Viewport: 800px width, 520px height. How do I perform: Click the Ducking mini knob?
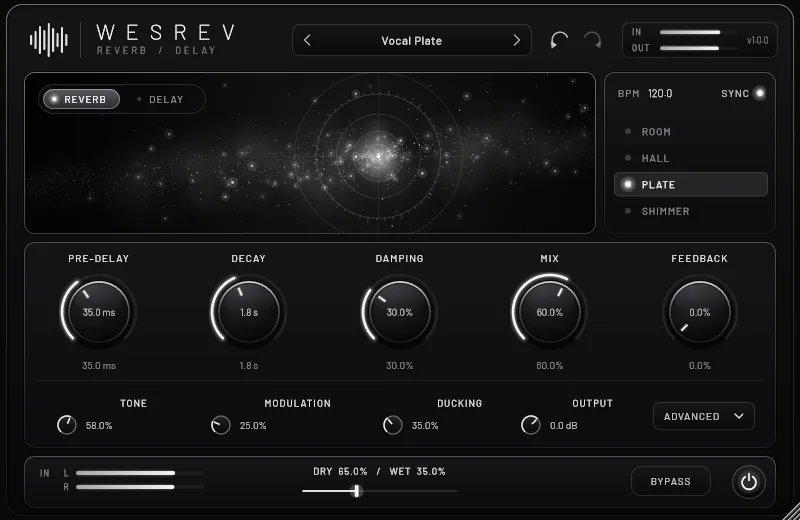[x=392, y=425]
